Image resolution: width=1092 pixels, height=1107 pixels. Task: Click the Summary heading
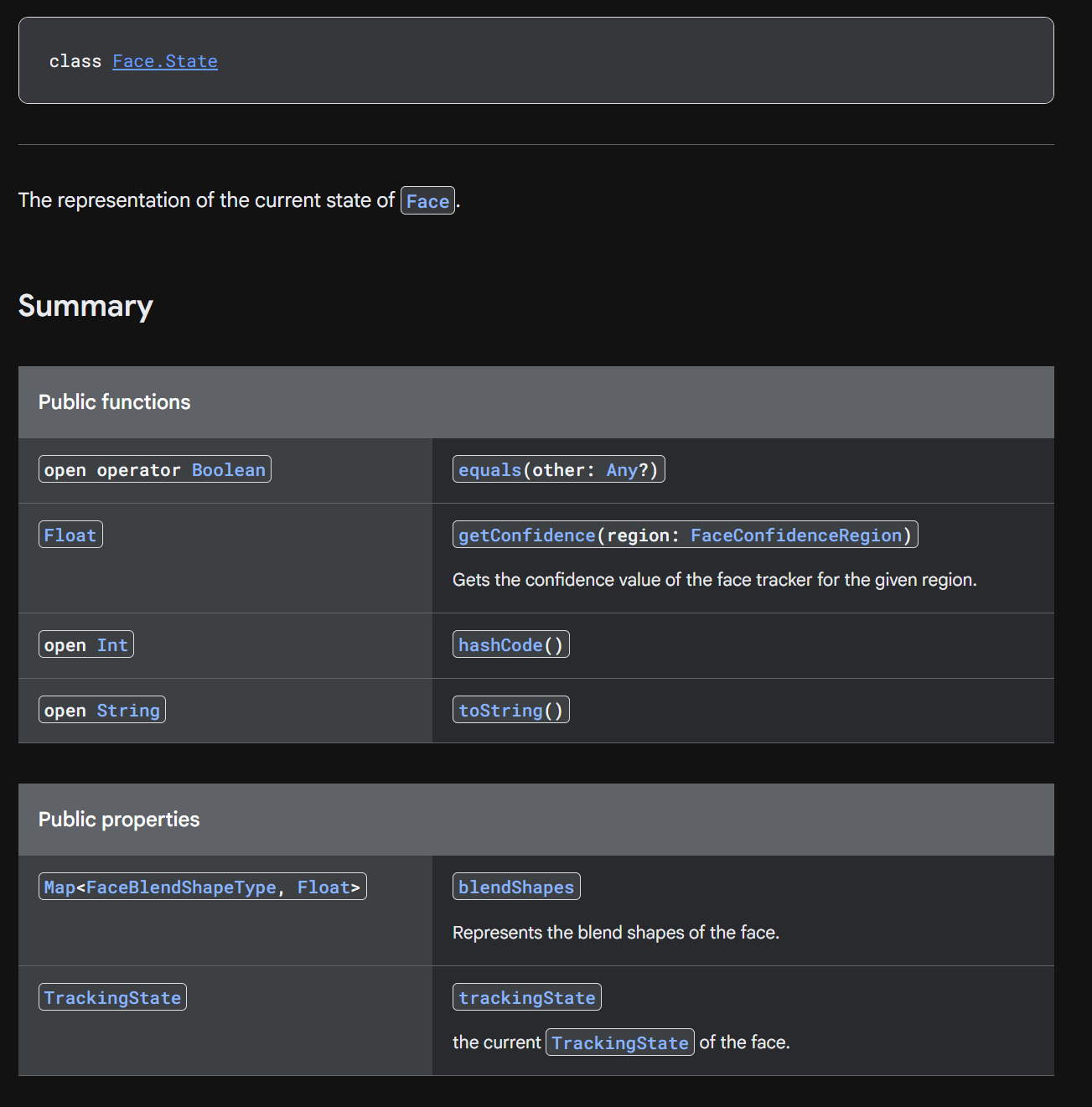[85, 306]
